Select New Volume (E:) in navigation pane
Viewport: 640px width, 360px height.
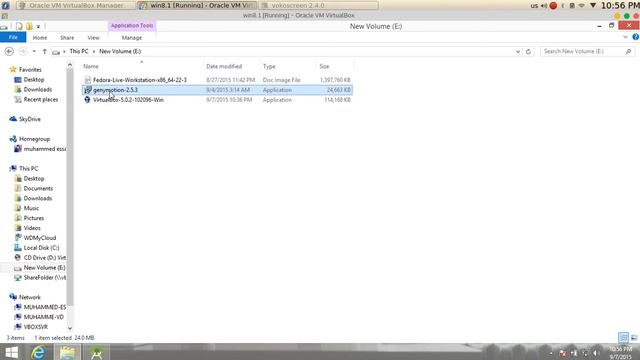click(44, 268)
